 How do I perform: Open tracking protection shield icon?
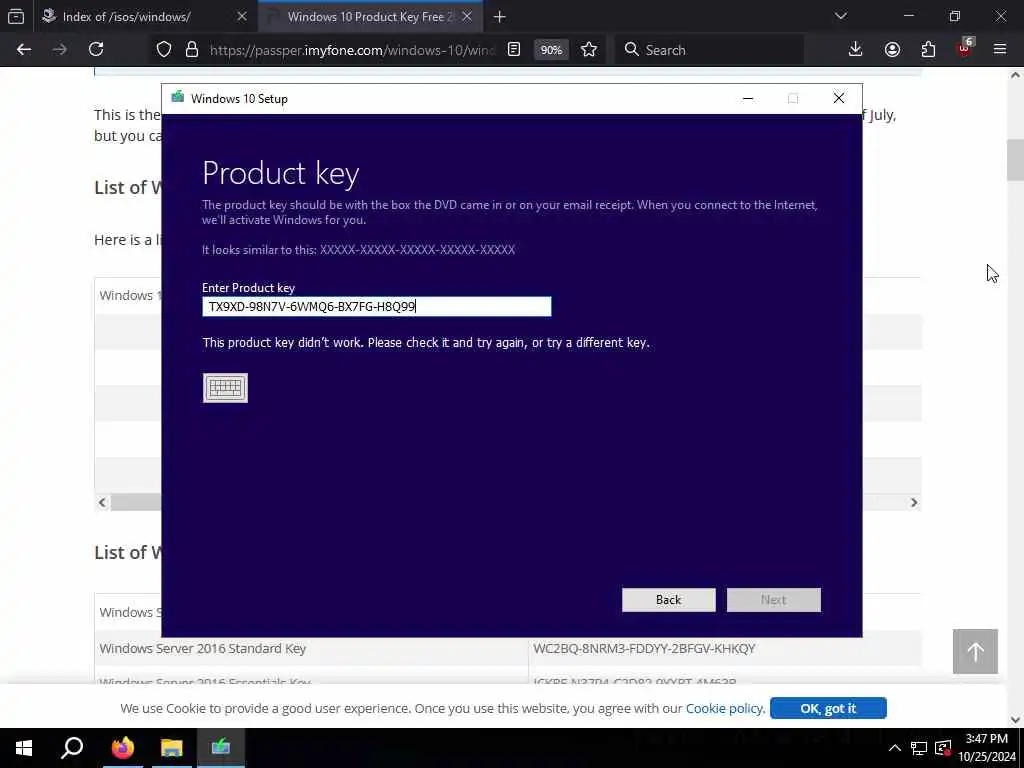(x=164, y=50)
